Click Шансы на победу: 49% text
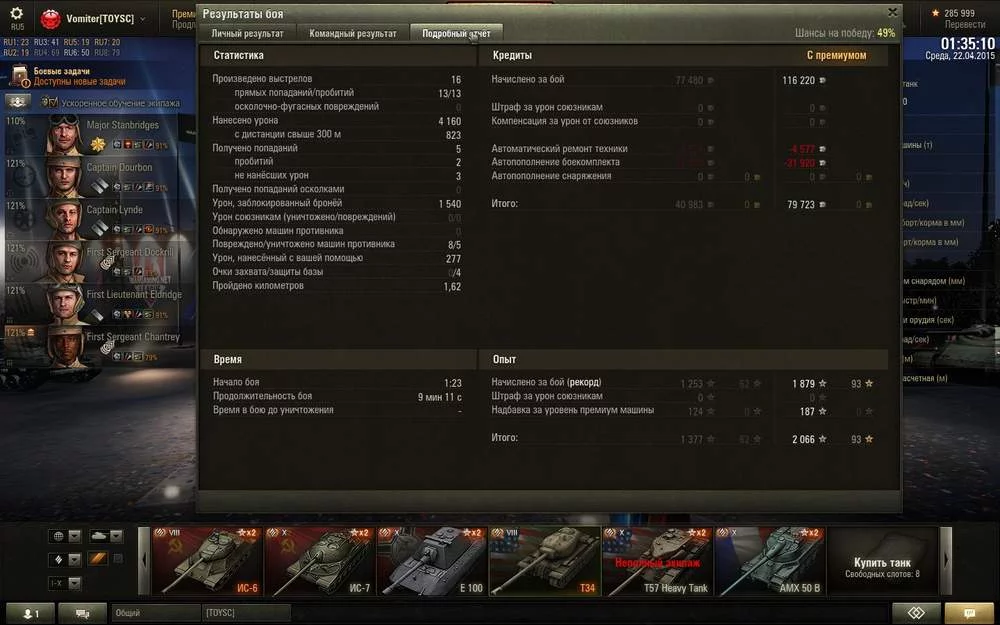Image resolution: width=1000 pixels, height=625 pixels. pos(845,33)
